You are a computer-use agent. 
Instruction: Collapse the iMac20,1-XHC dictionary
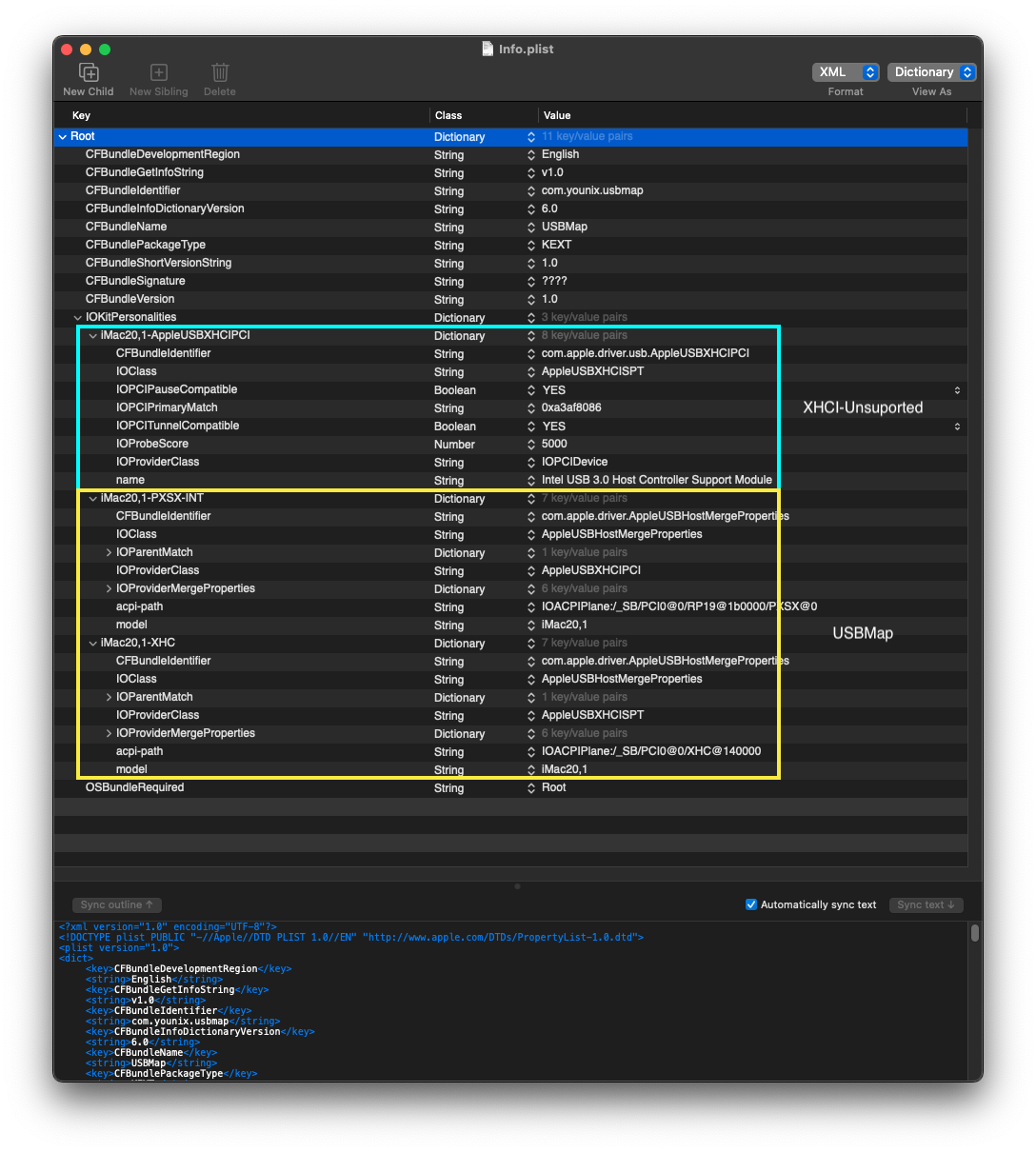point(92,643)
